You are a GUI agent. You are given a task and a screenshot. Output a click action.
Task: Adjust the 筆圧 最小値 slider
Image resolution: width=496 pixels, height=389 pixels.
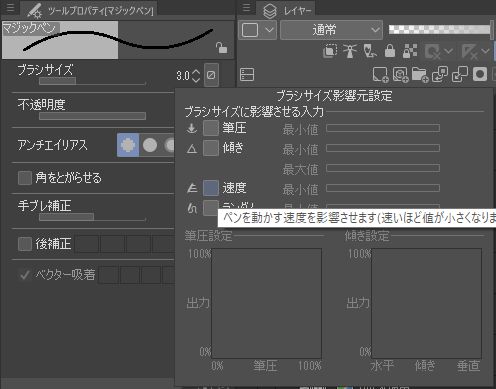[383, 128]
